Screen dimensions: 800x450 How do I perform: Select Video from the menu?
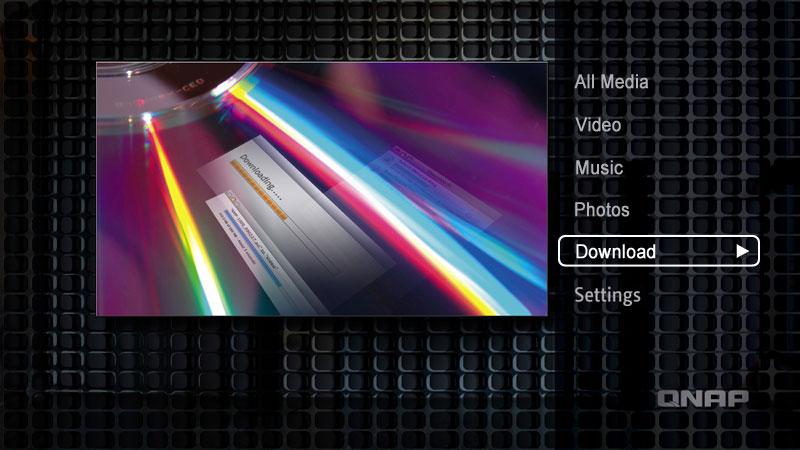(x=598, y=125)
